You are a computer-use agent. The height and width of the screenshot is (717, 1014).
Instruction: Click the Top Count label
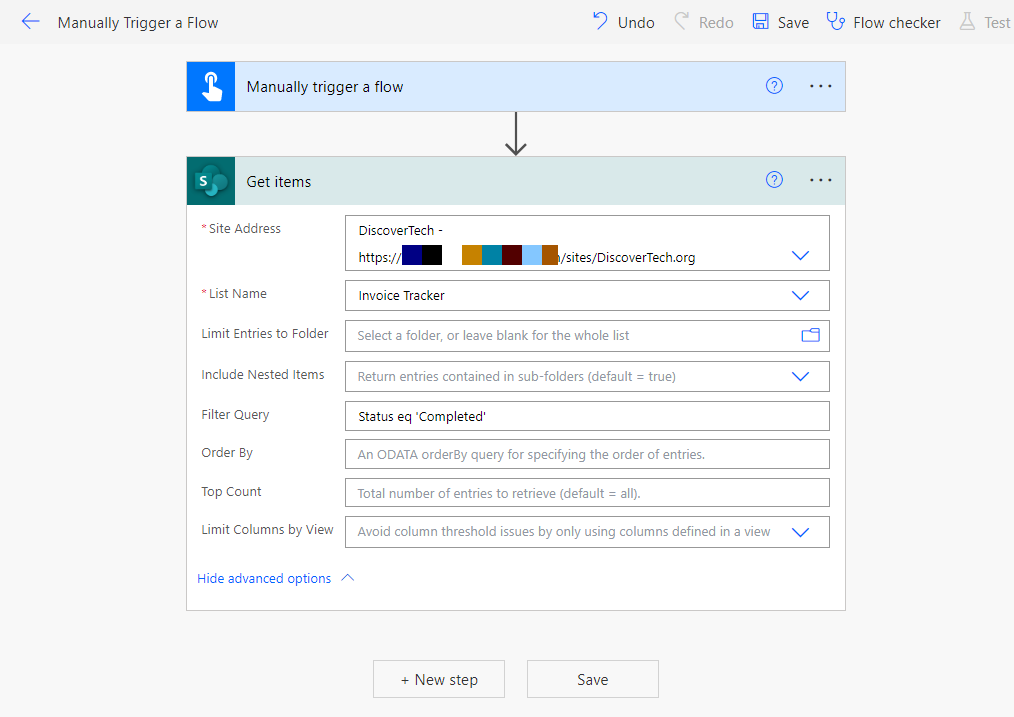[232, 491]
